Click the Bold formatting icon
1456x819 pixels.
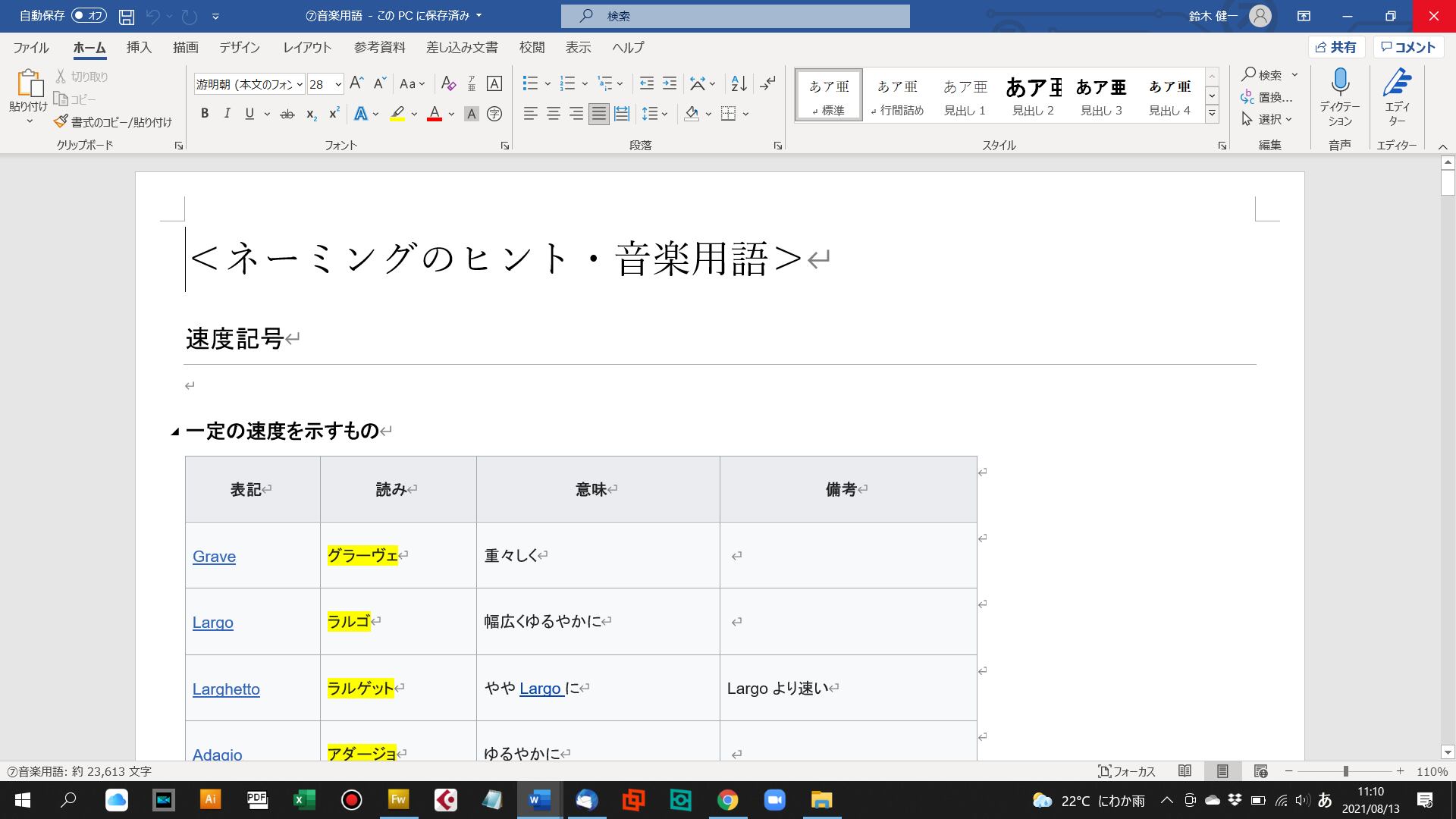click(x=205, y=114)
